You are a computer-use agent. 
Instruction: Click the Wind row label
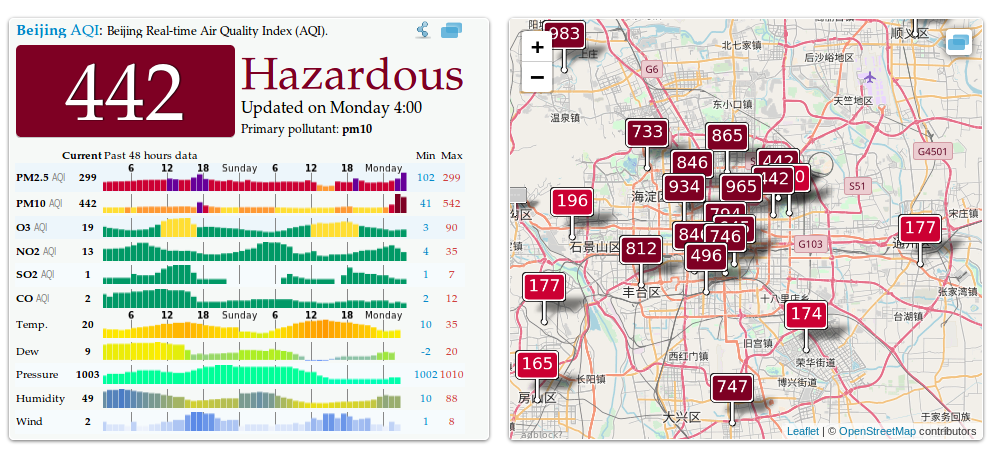click(29, 422)
